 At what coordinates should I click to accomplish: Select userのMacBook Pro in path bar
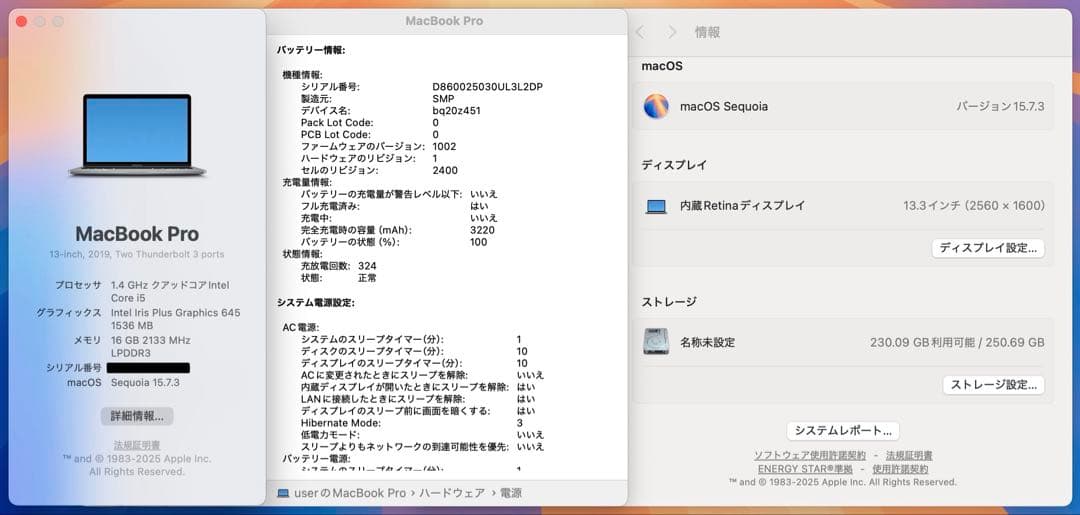click(350, 493)
